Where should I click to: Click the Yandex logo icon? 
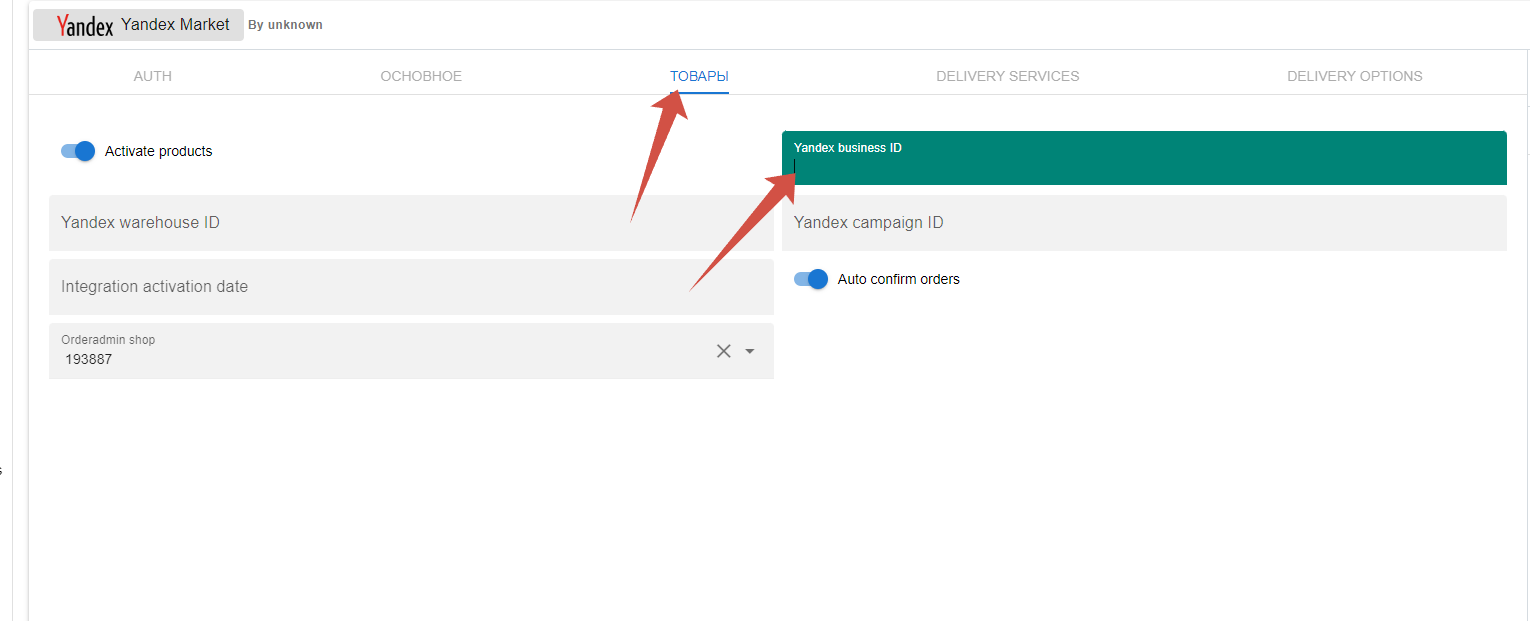[x=85, y=25]
